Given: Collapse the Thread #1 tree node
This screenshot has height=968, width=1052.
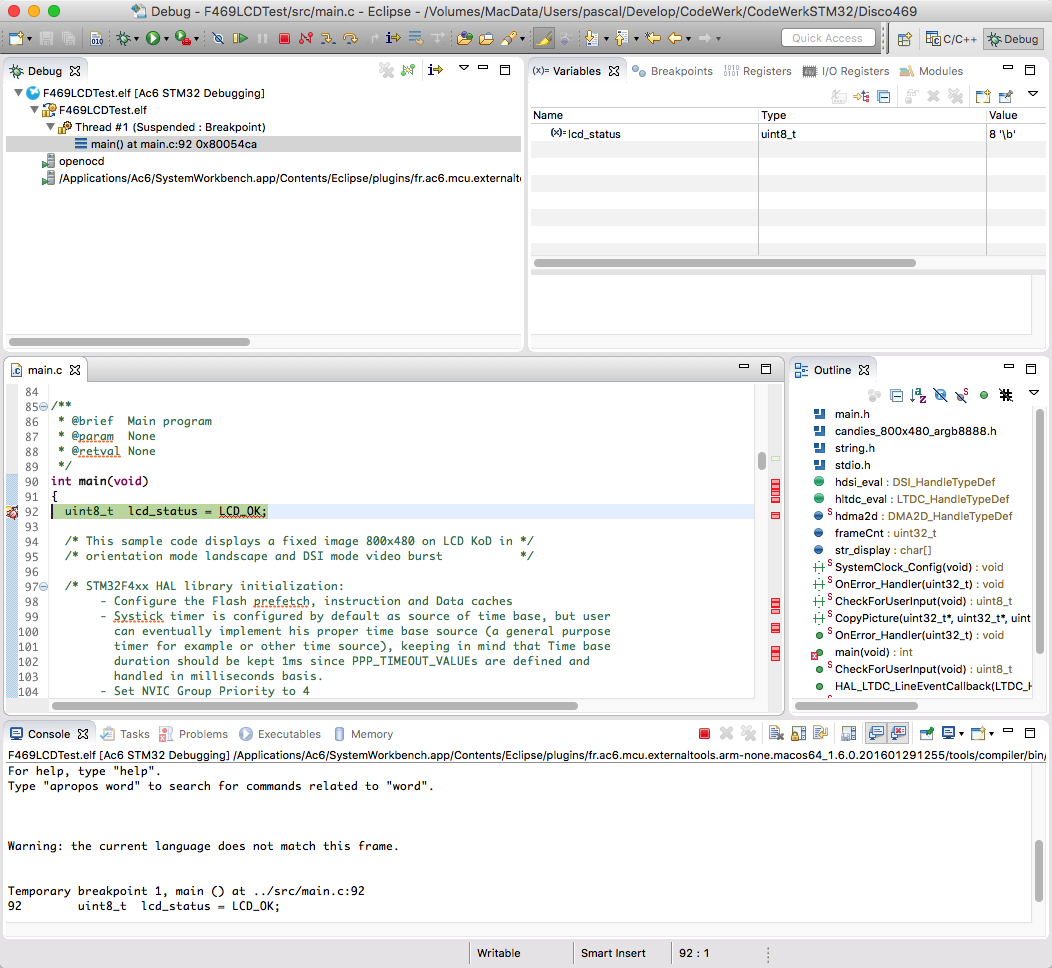Looking at the screenshot, I should 51,127.
